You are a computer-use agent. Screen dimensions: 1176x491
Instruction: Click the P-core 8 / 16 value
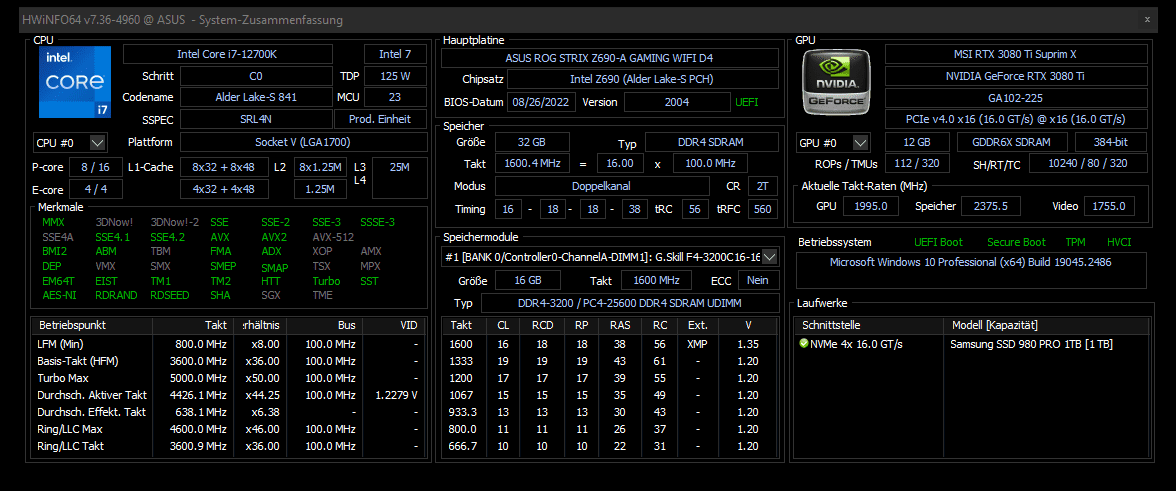tap(96, 166)
